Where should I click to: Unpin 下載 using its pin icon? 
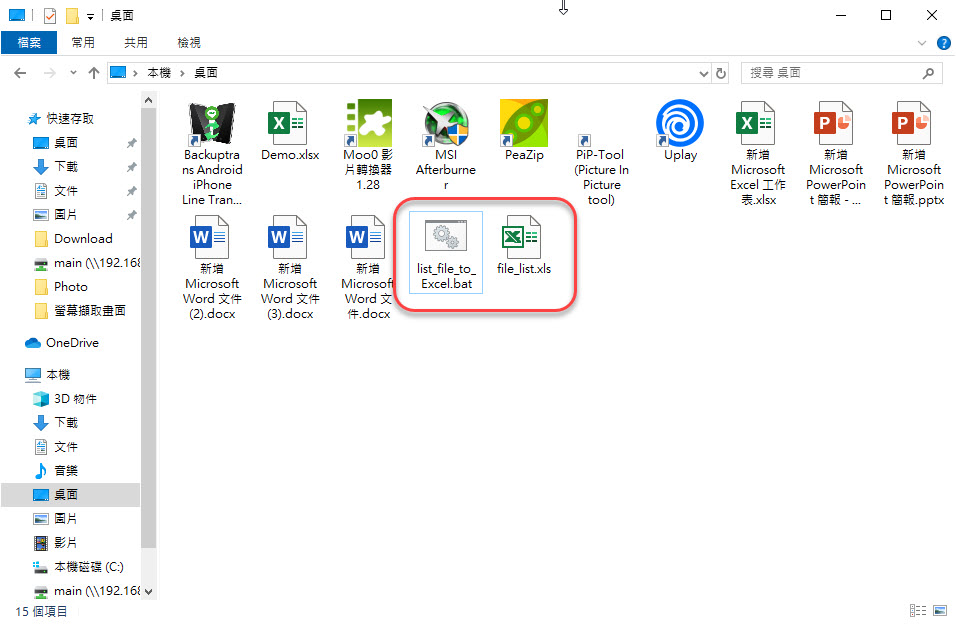131,167
